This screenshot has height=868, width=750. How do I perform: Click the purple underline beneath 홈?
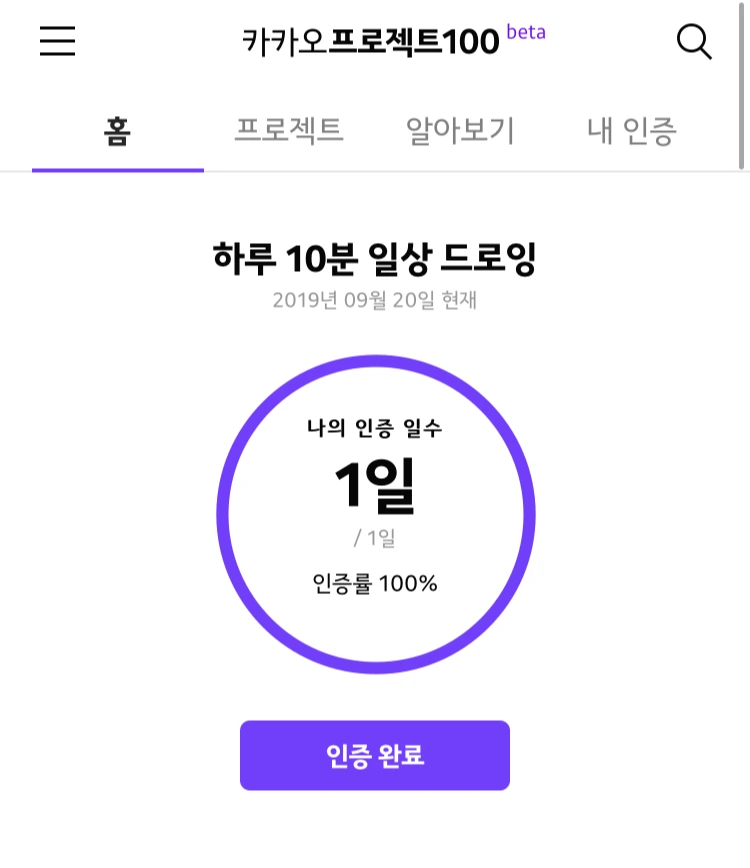[x=118, y=170]
